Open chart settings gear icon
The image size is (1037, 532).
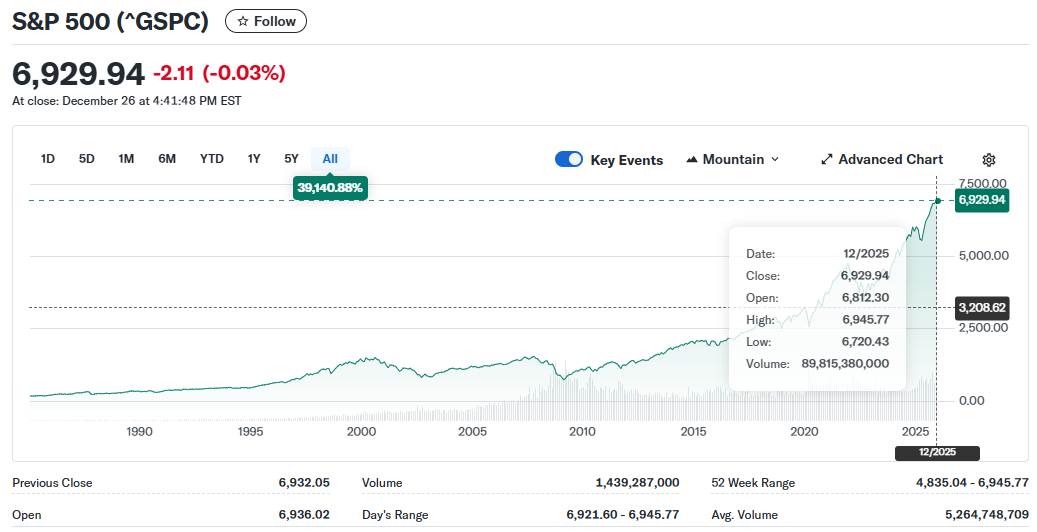pos(988,160)
